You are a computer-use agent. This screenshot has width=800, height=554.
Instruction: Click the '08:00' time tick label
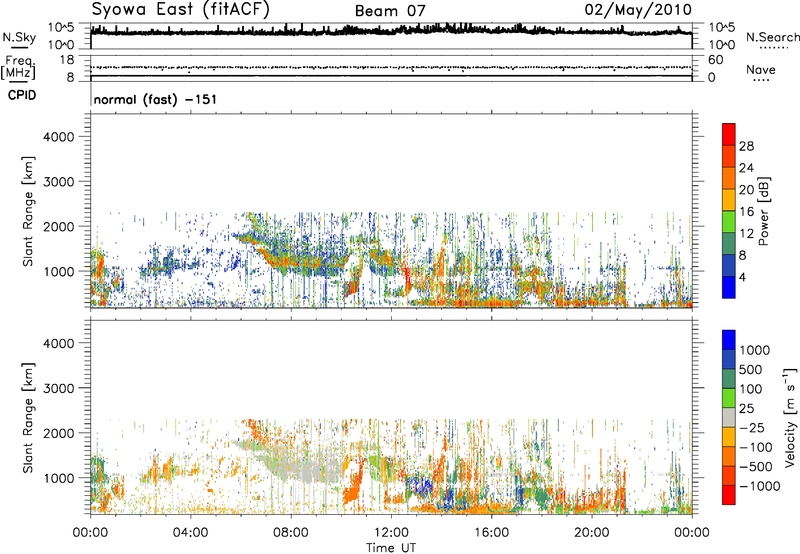pos(291,533)
